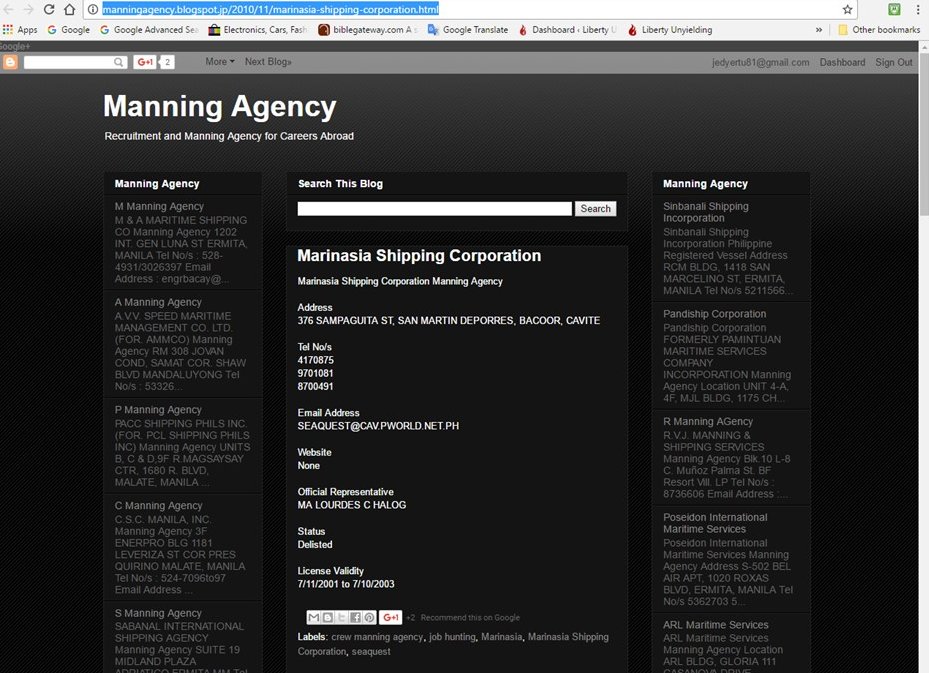929x673 pixels.
Task: Open Pandiship Corporation sidebar link
Action: tap(715, 314)
